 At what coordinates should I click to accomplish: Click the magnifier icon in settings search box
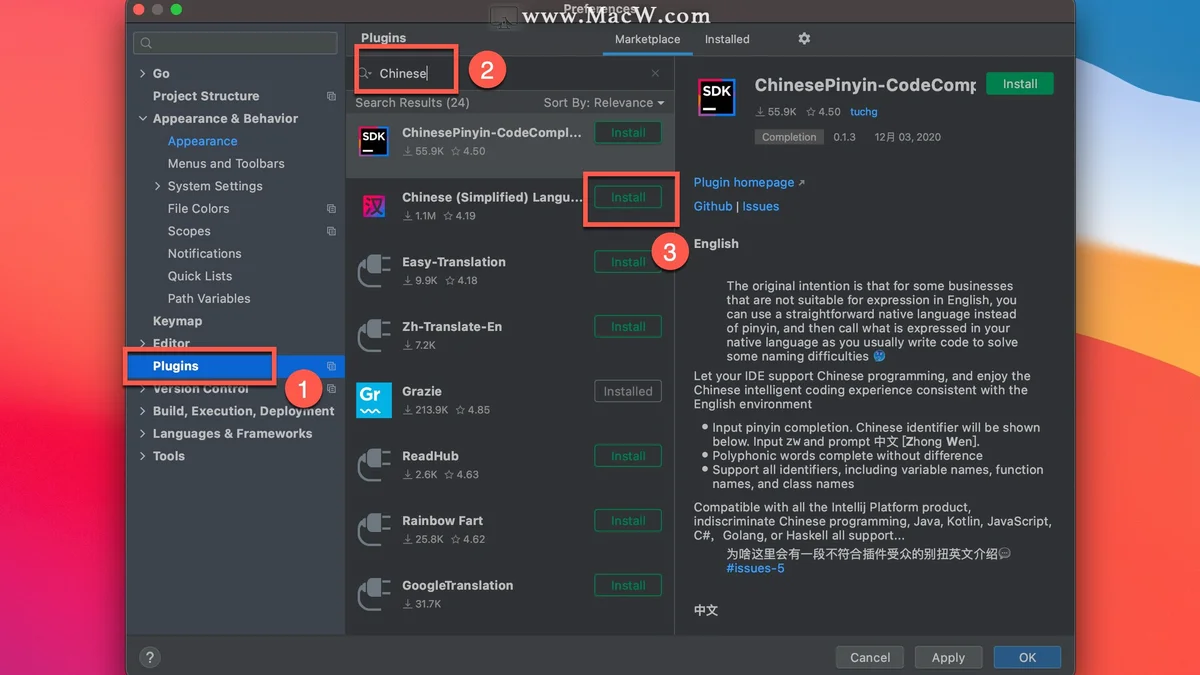[x=147, y=43]
